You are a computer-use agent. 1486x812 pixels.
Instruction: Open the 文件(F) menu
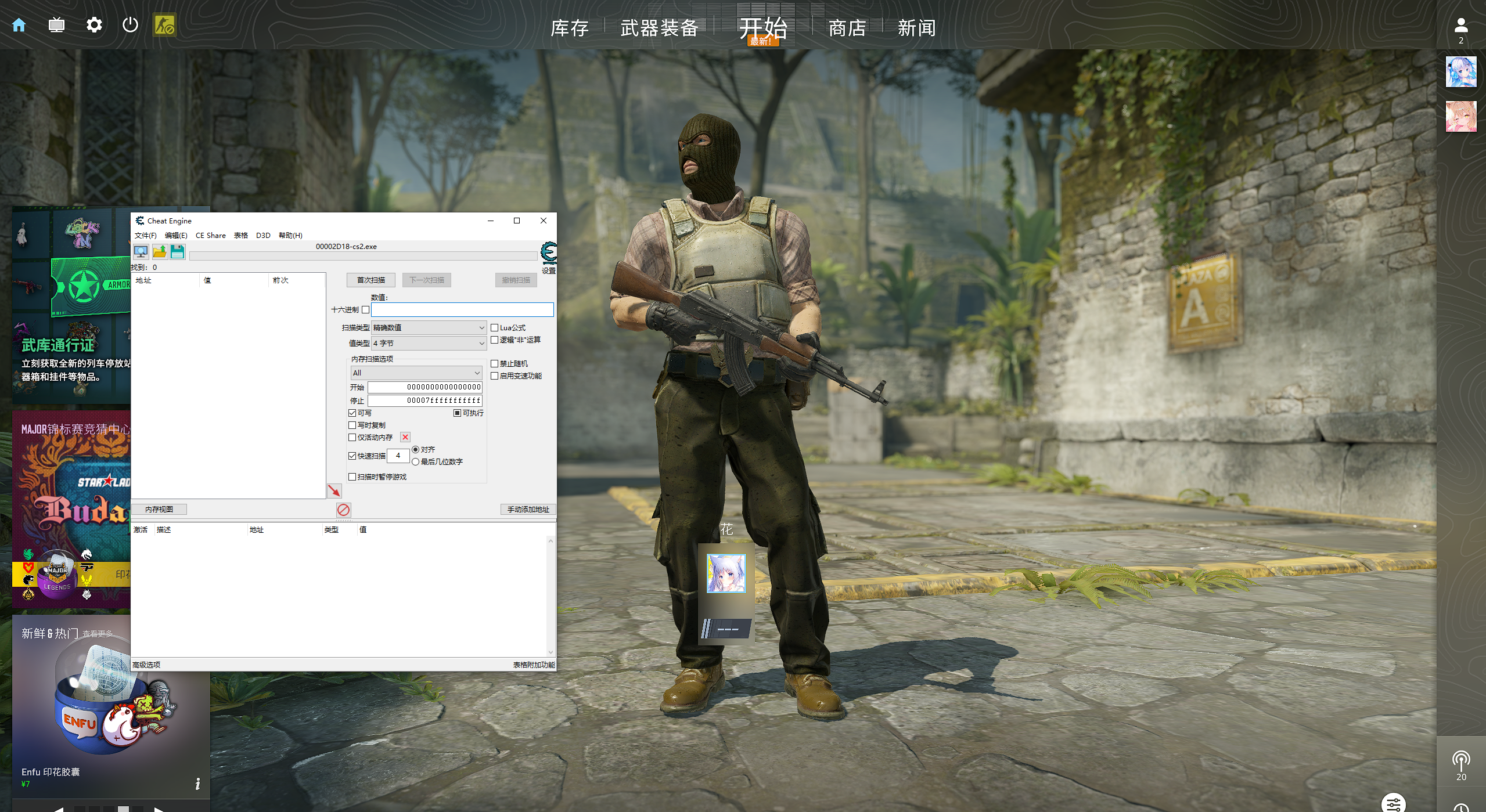[x=145, y=236]
